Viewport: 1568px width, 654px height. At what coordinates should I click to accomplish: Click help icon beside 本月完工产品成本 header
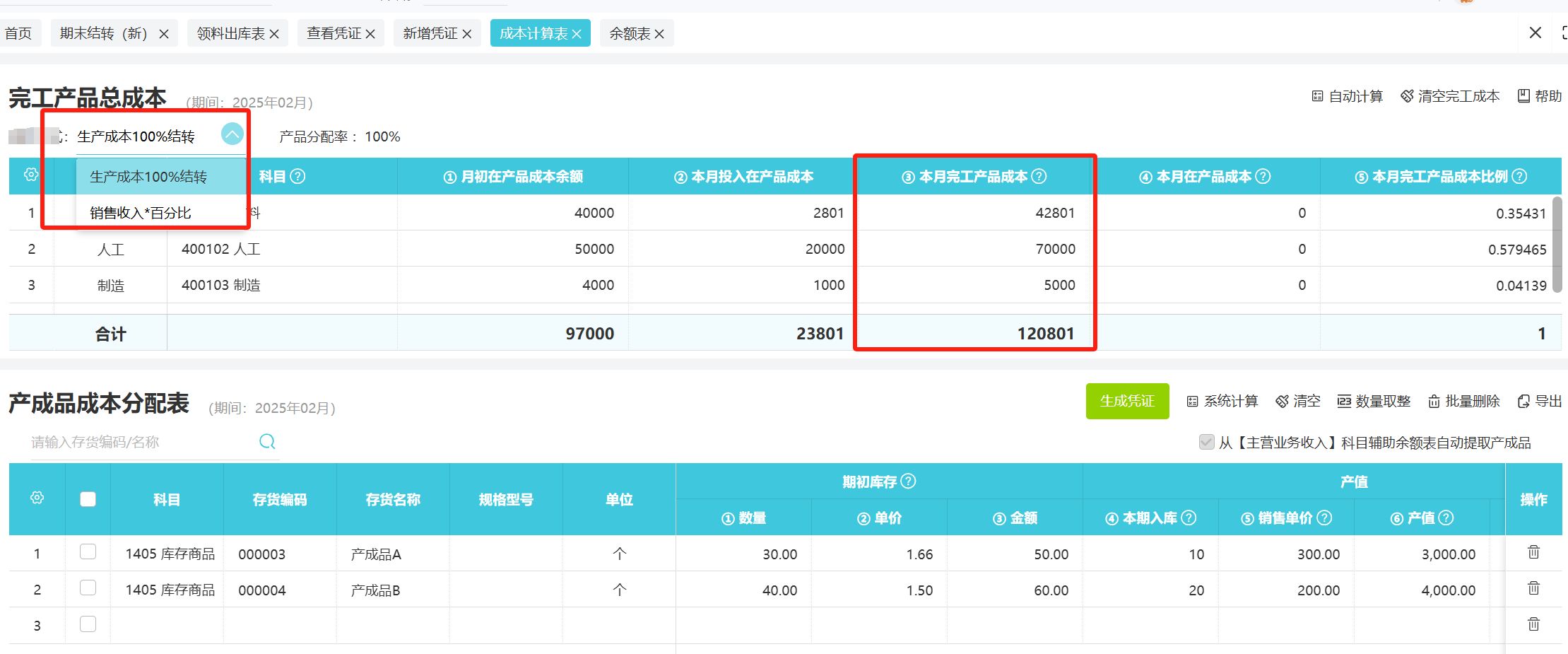click(x=1039, y=176)
